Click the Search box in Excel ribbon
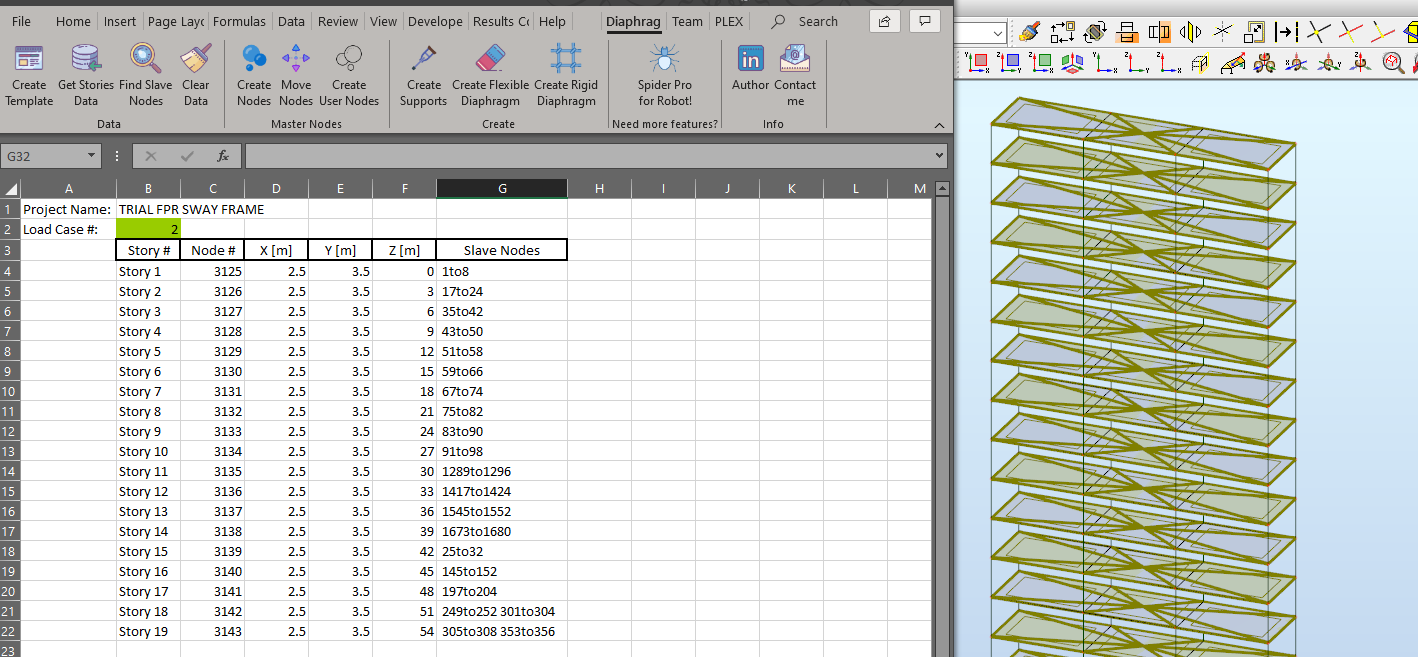Screen dimensions: 1418x657 [807, 21]
